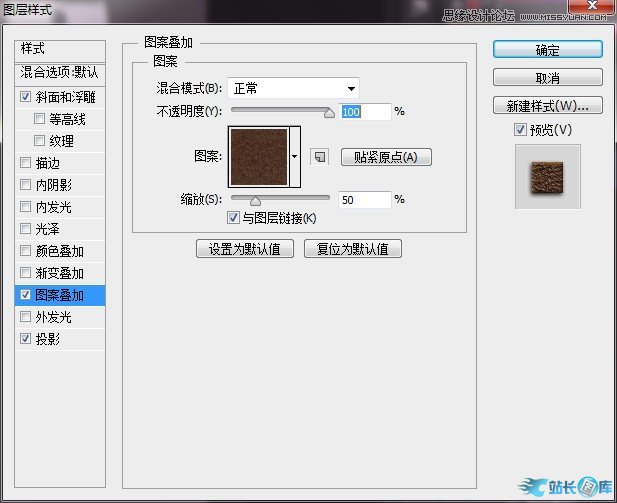
Task: Enable the Stroke style checkbox
Action: click(x=25, y=164)
